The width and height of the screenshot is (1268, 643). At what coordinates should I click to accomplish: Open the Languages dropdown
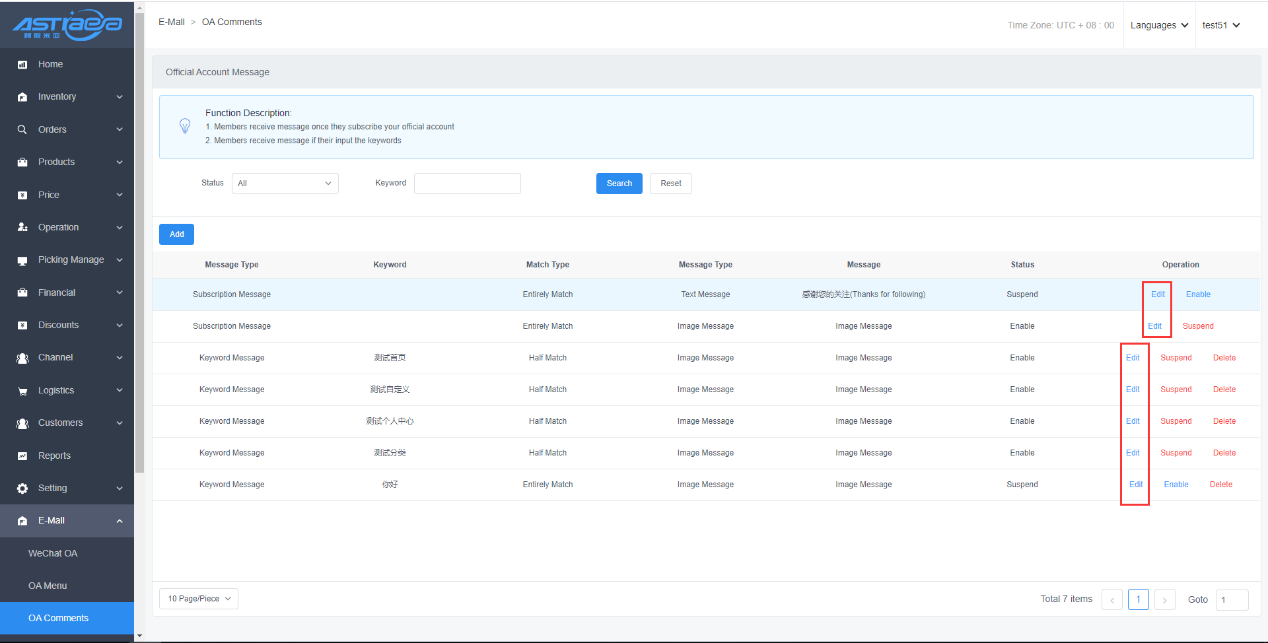pos(1159,25)
